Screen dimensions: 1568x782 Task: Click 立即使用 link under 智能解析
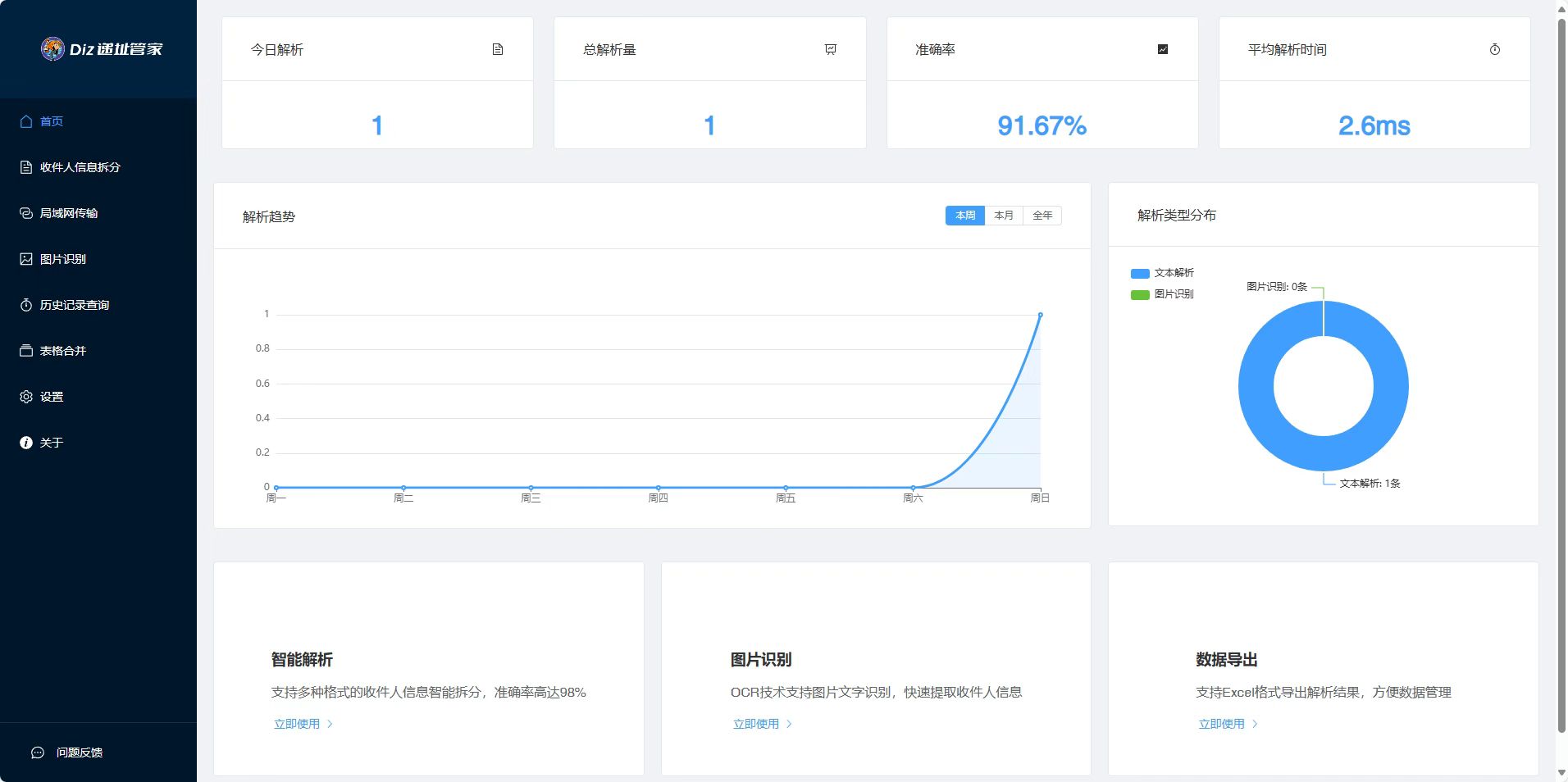[297, 724]
